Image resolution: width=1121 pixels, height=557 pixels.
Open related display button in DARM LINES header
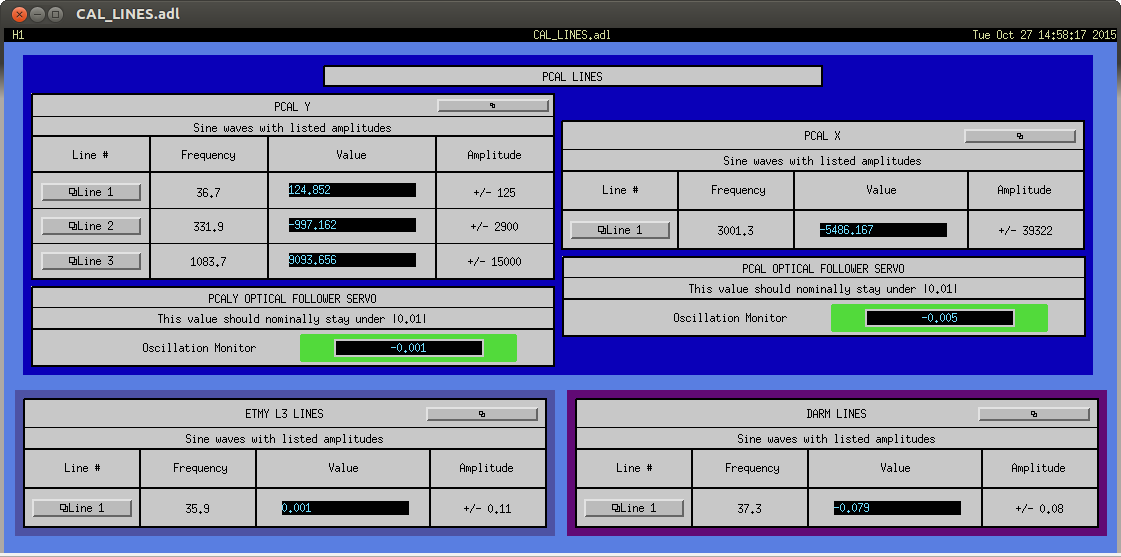(x=1034, y=414)
